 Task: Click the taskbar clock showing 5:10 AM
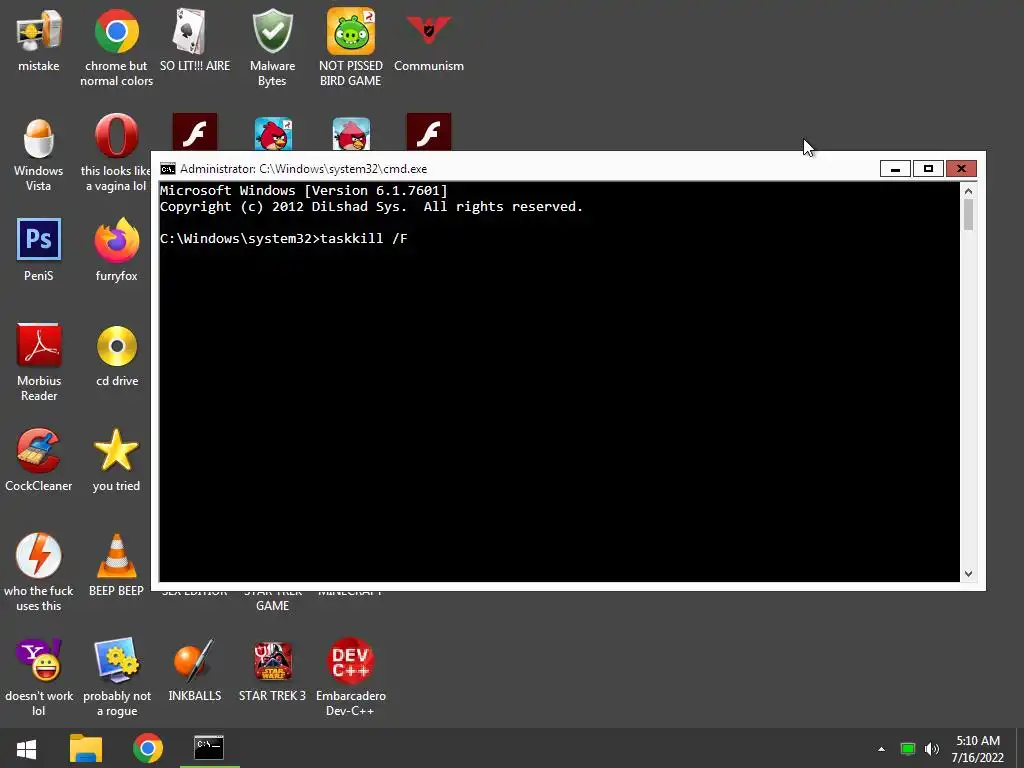(978, 749)
